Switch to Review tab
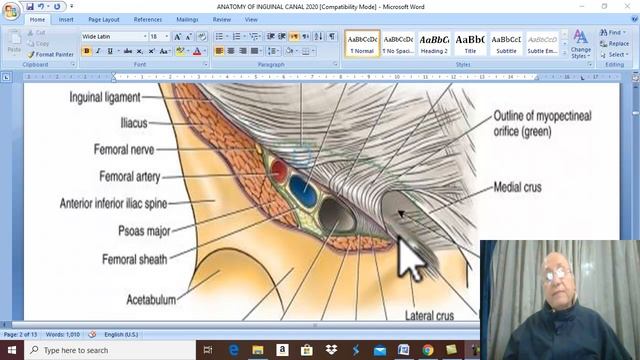 click(x=222, y=20)
